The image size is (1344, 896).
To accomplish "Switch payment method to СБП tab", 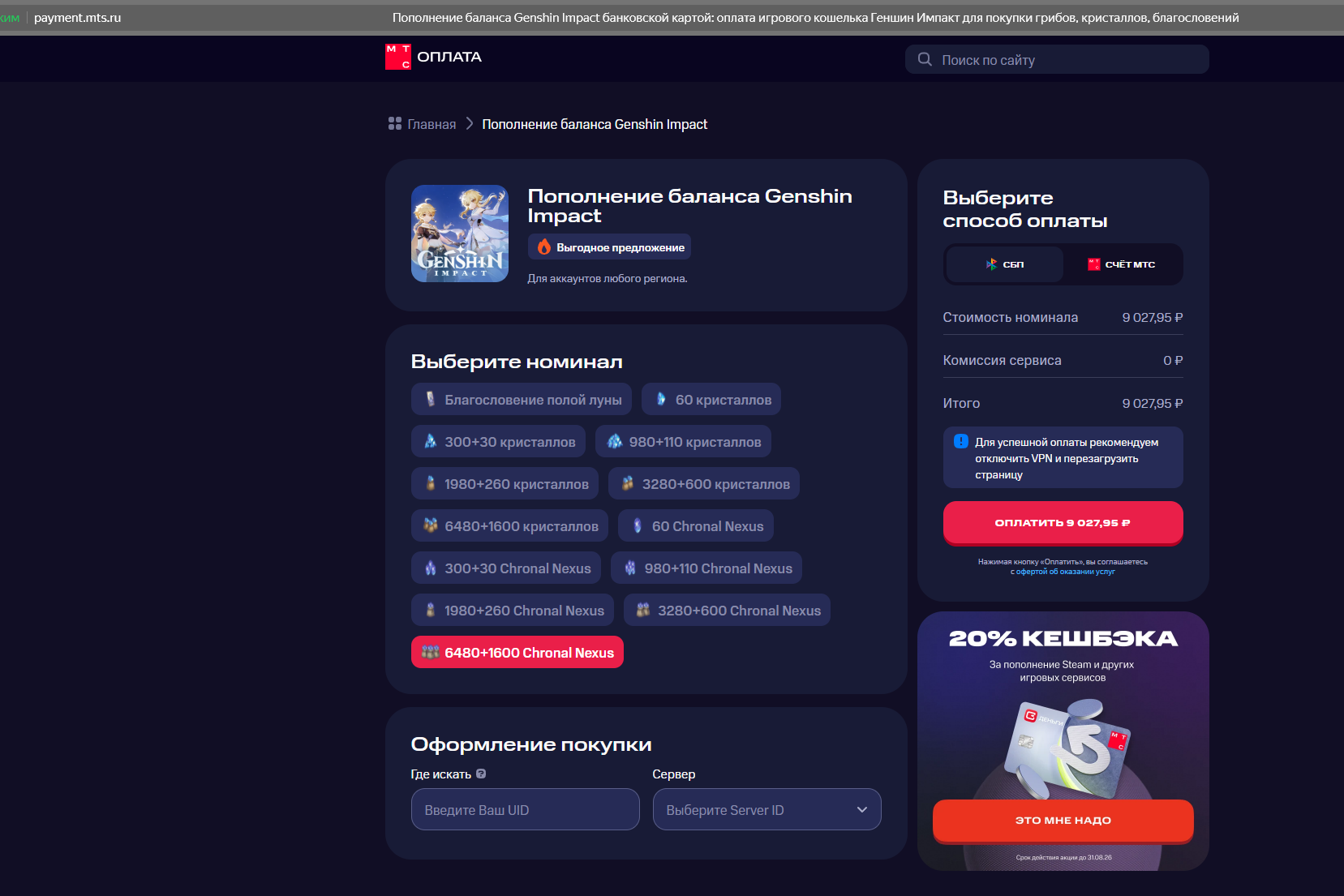I will (x=1005, y=264).
